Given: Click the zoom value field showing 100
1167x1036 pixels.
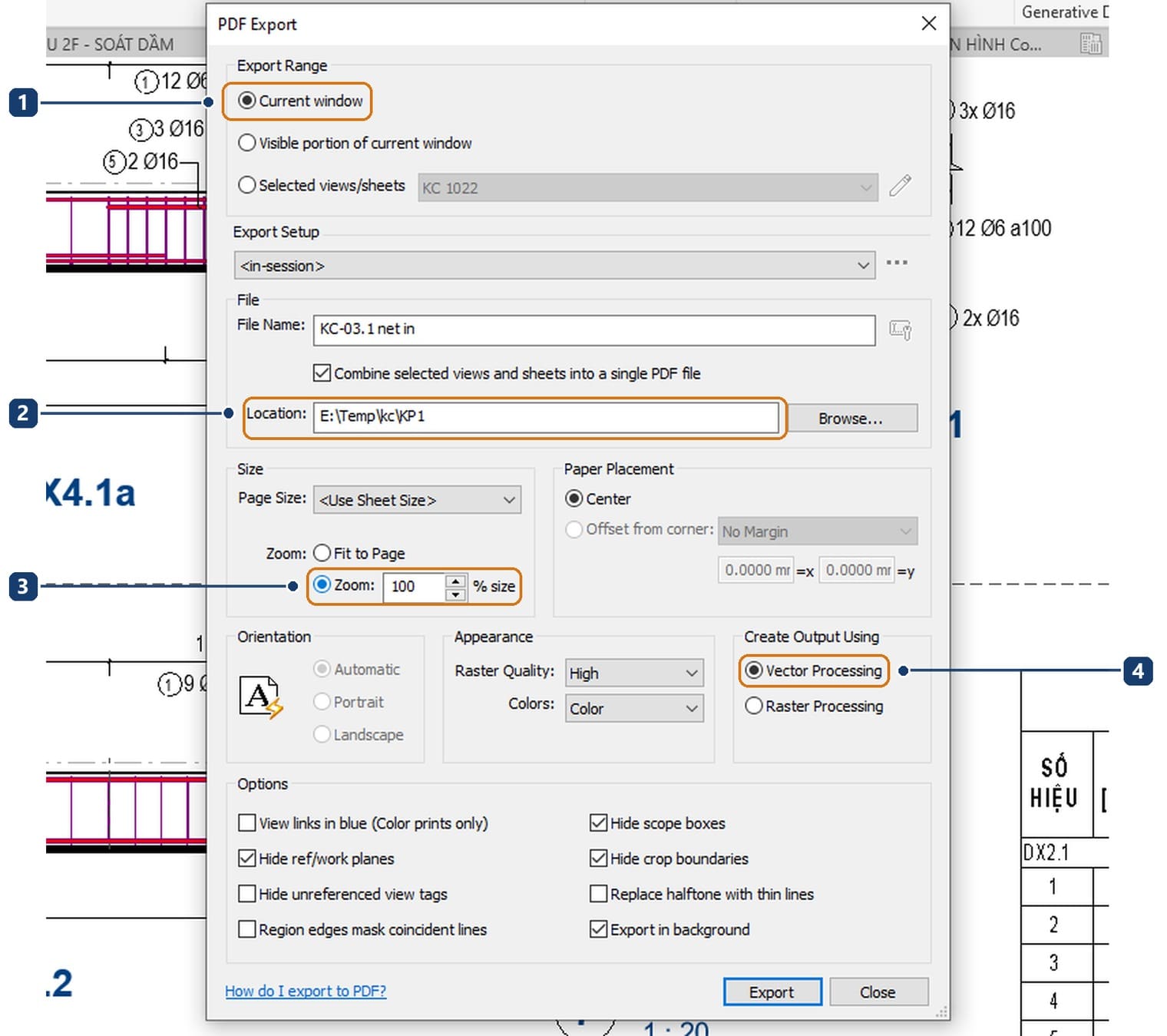Looking at the screenshot, I should coord(415,587).
